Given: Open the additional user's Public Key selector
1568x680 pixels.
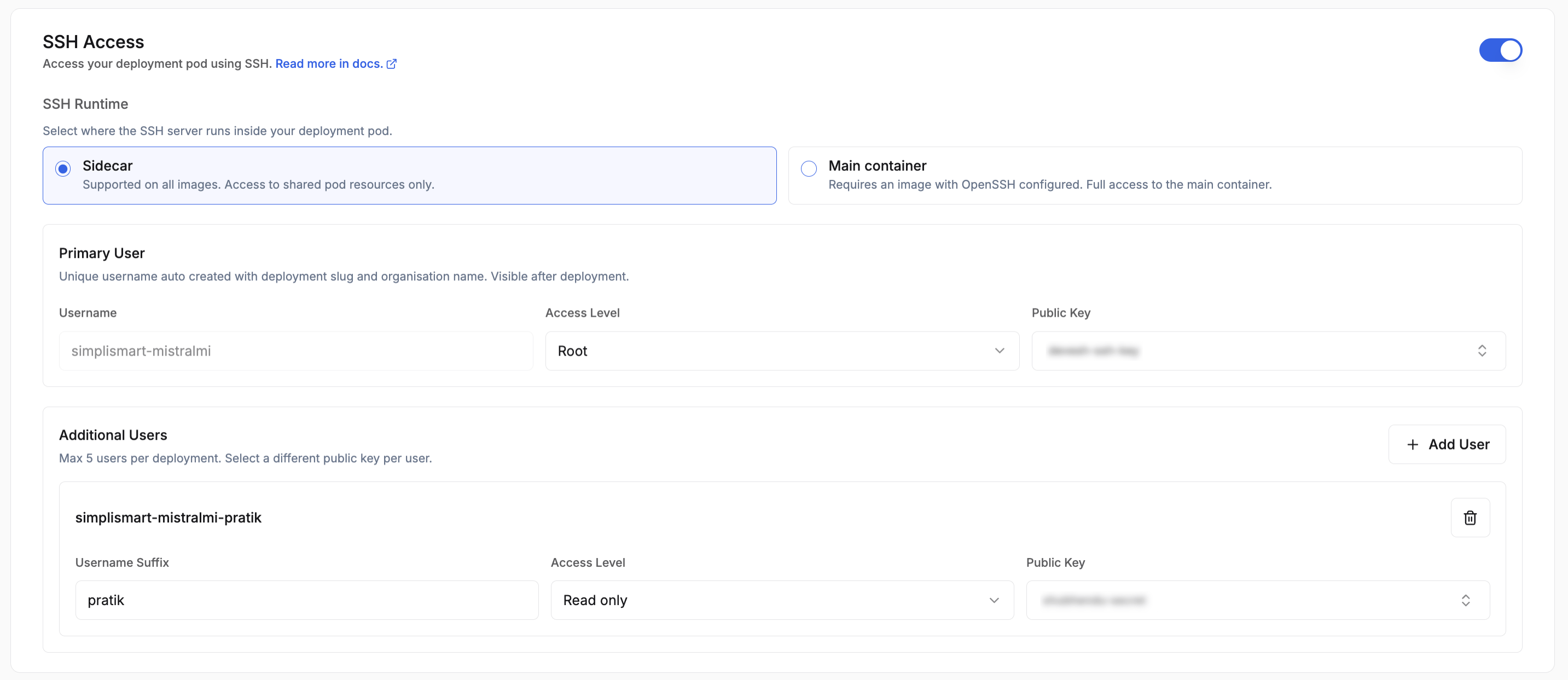Looking at the screenshot, I should (1258, 600).
